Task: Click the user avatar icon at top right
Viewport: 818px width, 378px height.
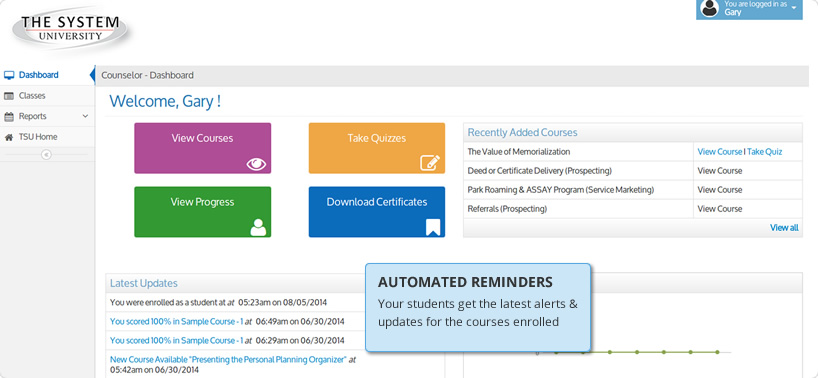Action: click(709, 8)
